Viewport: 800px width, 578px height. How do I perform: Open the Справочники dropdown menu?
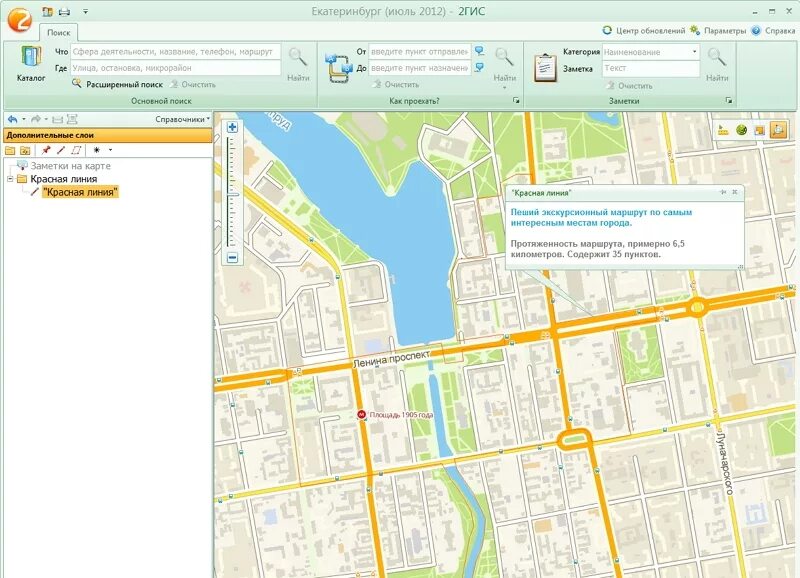click(182, 119)
